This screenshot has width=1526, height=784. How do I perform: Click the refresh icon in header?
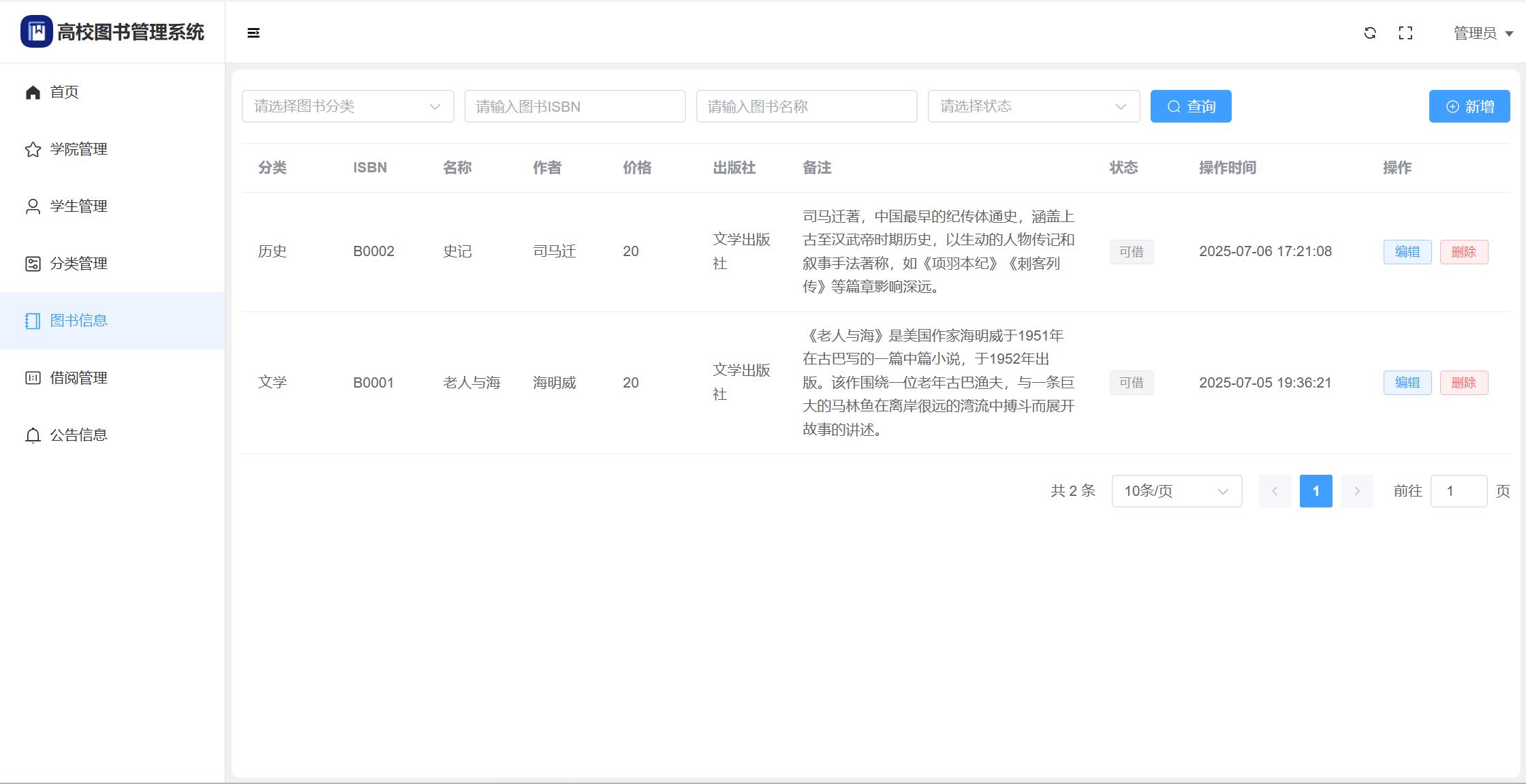point(1370,33)
